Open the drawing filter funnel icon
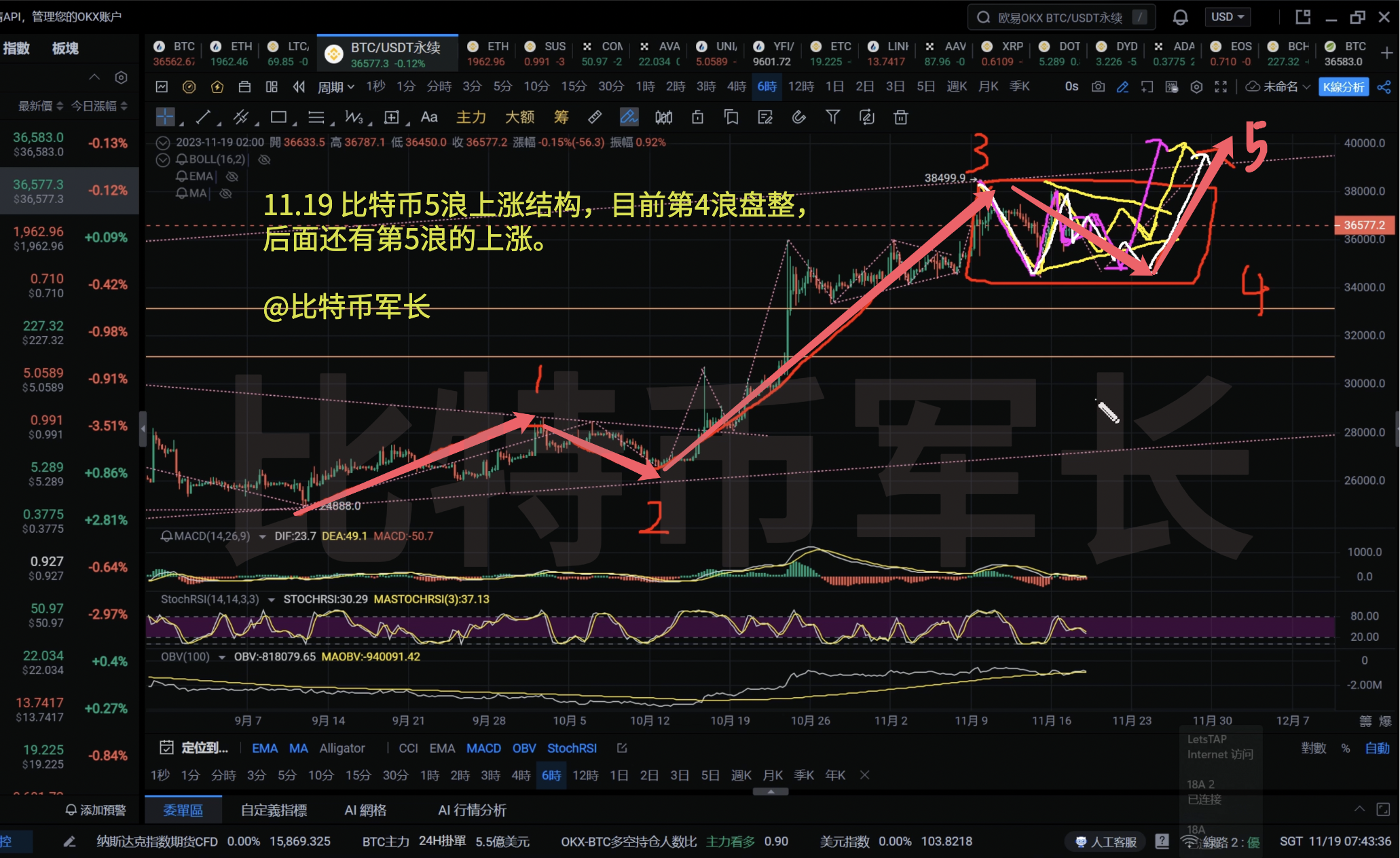This screenshot has height=858, width=1400. pyautogui.click(x=833, y=117)
